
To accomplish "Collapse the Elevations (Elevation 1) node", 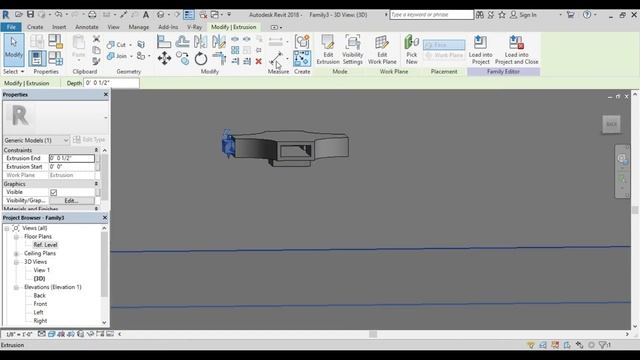I will pyautogui.click(x=16, y=287).
